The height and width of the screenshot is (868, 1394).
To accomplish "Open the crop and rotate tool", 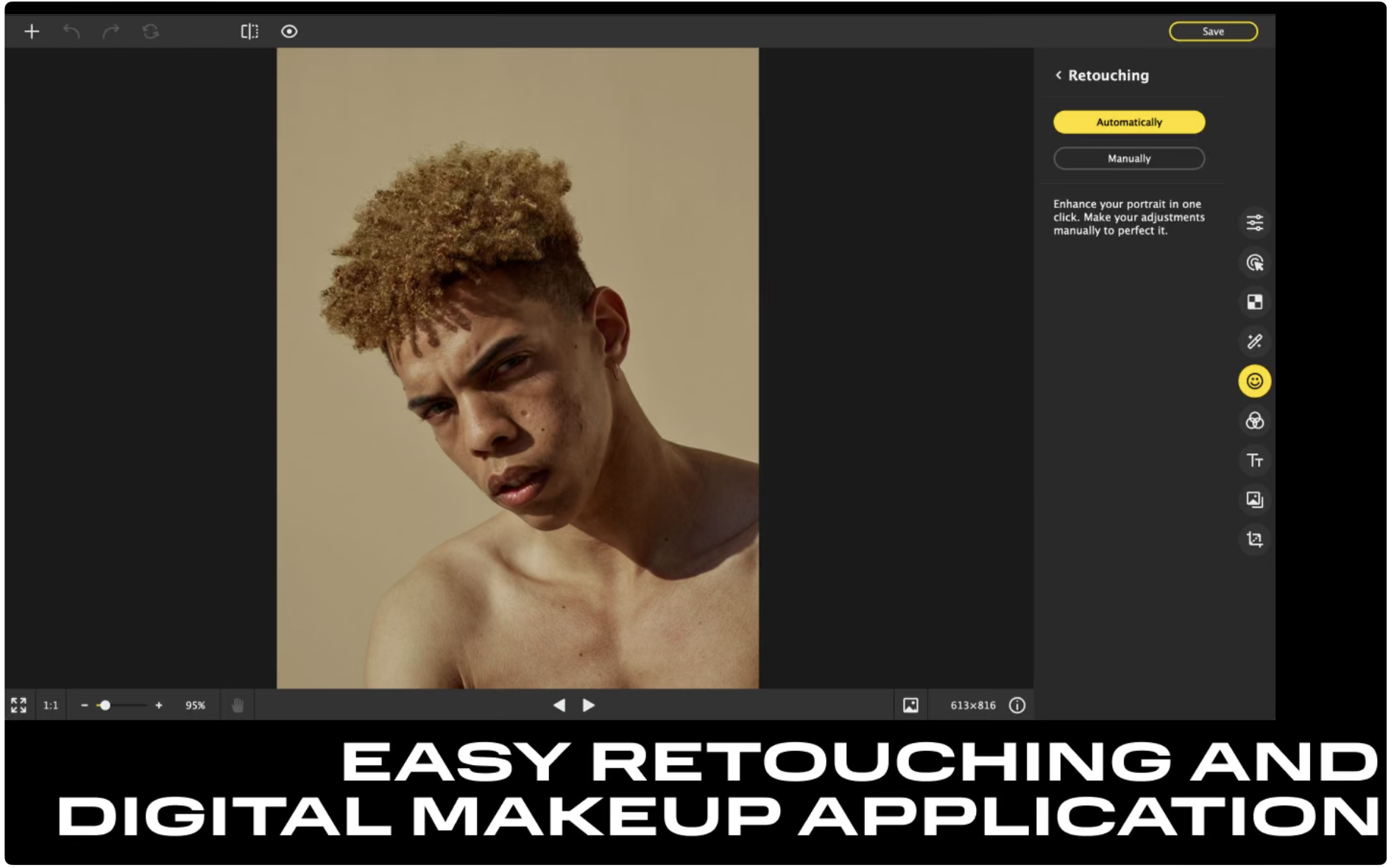I will coord(1254,539).
